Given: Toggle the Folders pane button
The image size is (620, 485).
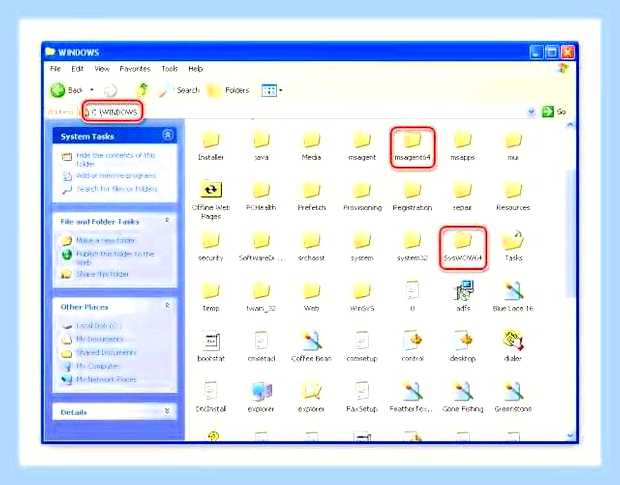Looking at the screenshot, I should pyautogui.click(x=228, y=91).
